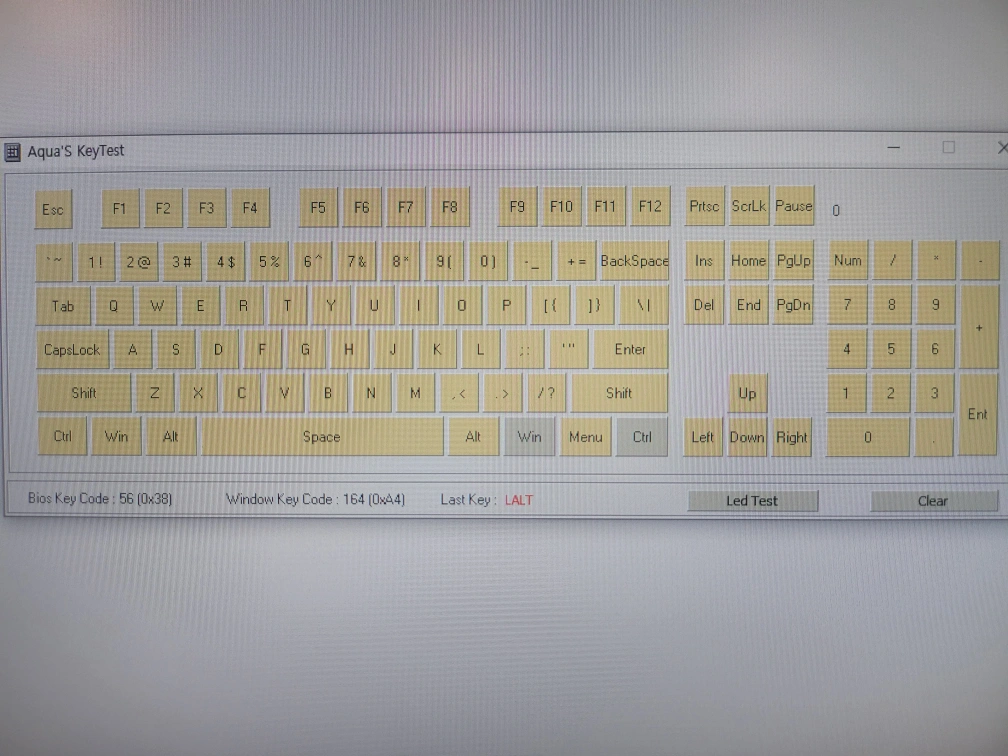This screenshot has width=1008, height=756.
Task: Click the Led Test button
Action: click(752, 501)
